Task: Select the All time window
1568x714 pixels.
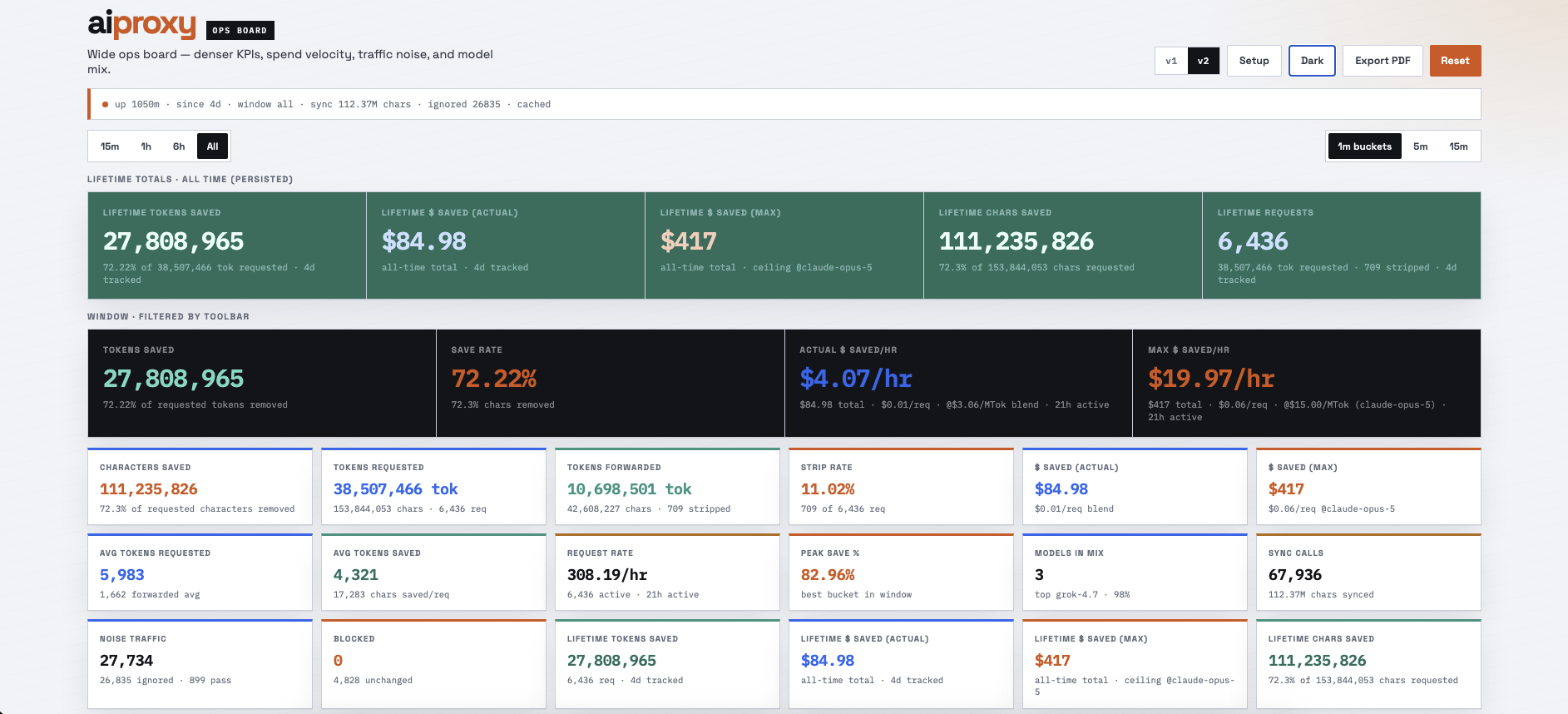Action: click(x=212, y=146)
